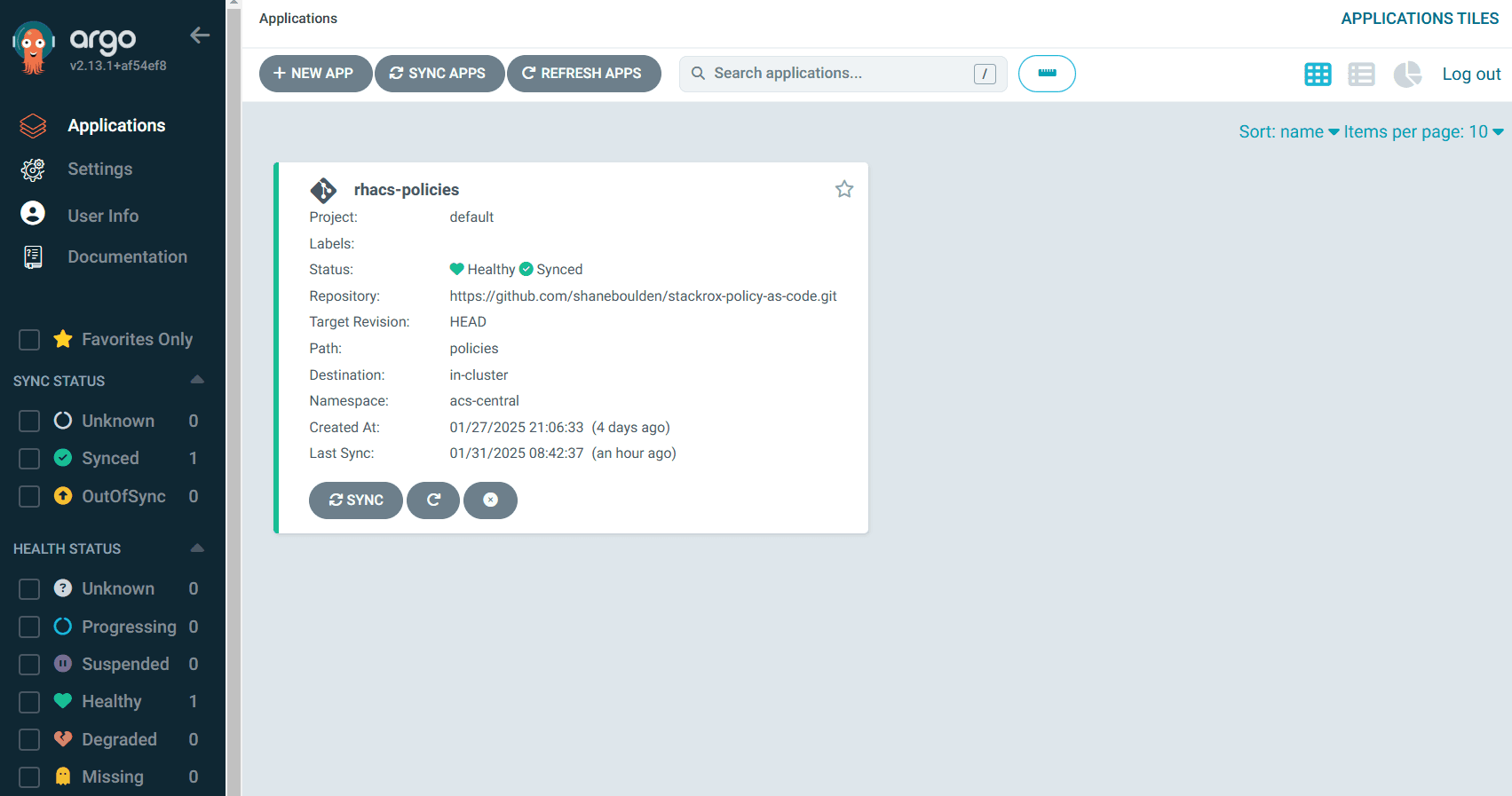Click the User Info avatar icon
1512x796 pixels.
coord(33,213)
